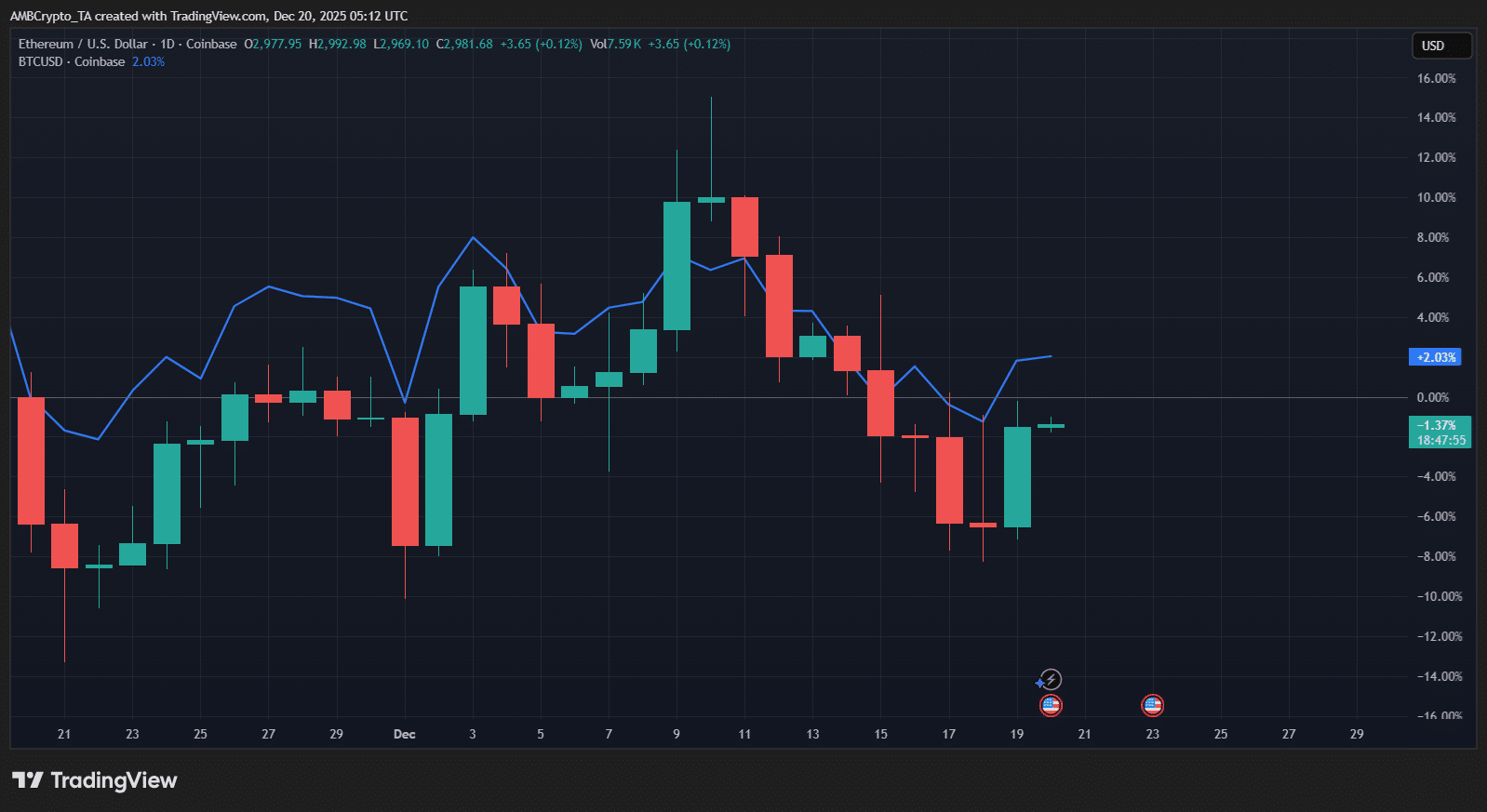Image resolution: width=1487 pixels, height=812 pixels.
Task: Click the Dec label on the date axis
Action: pyautogui.click(x=404, y=734)
